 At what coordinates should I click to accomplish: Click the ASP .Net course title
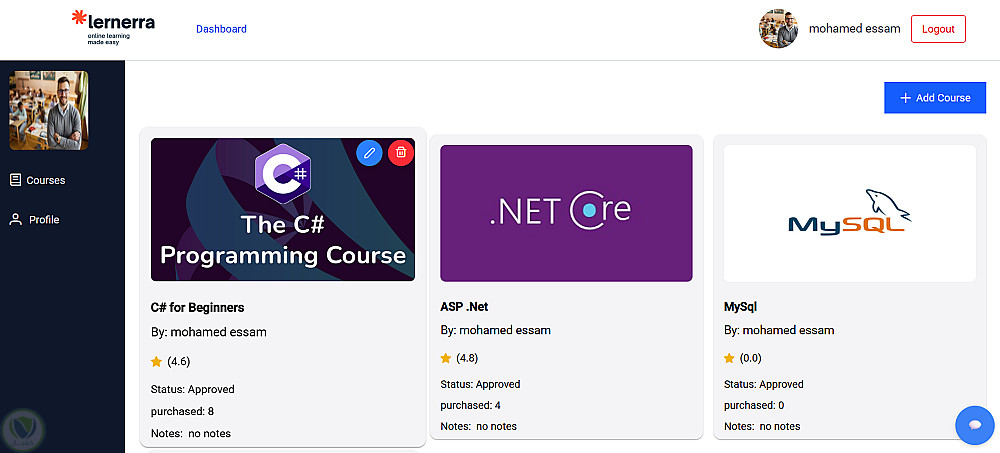point(464,306)
